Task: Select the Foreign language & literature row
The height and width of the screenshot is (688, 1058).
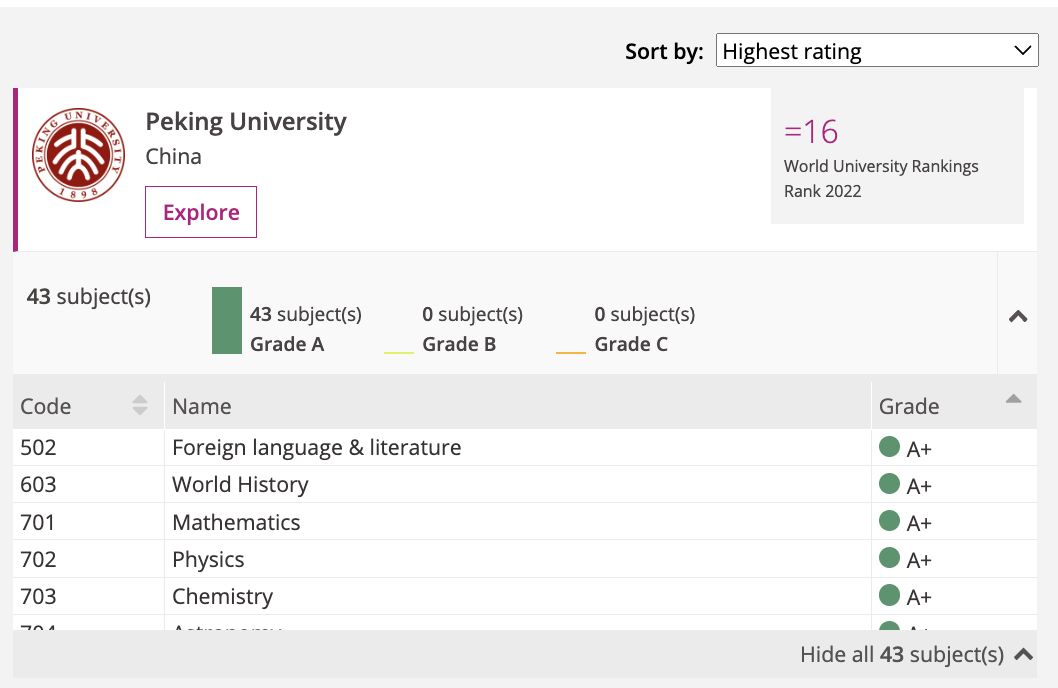Action: click(524, 447)
